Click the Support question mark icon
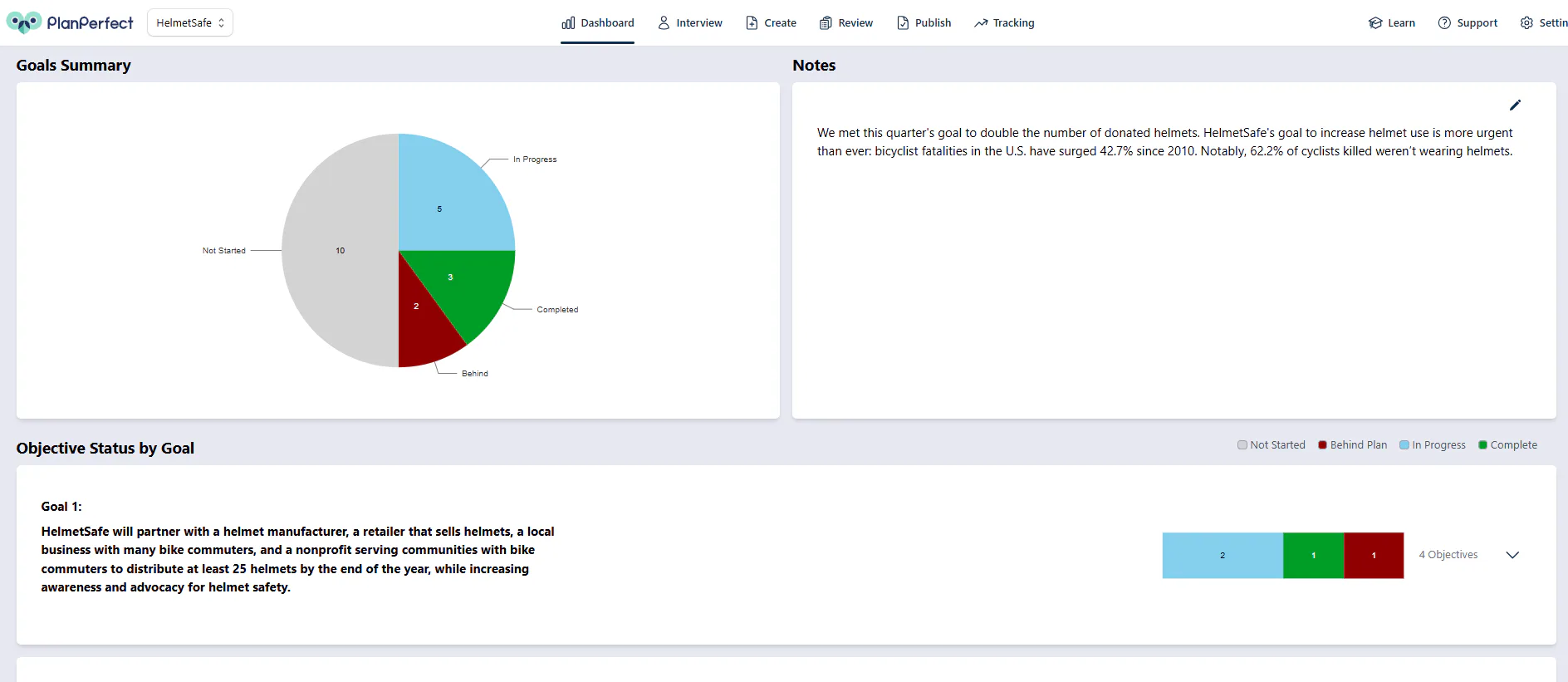The height and width of the screenshot is (682, 1568). coord(1444,23)
